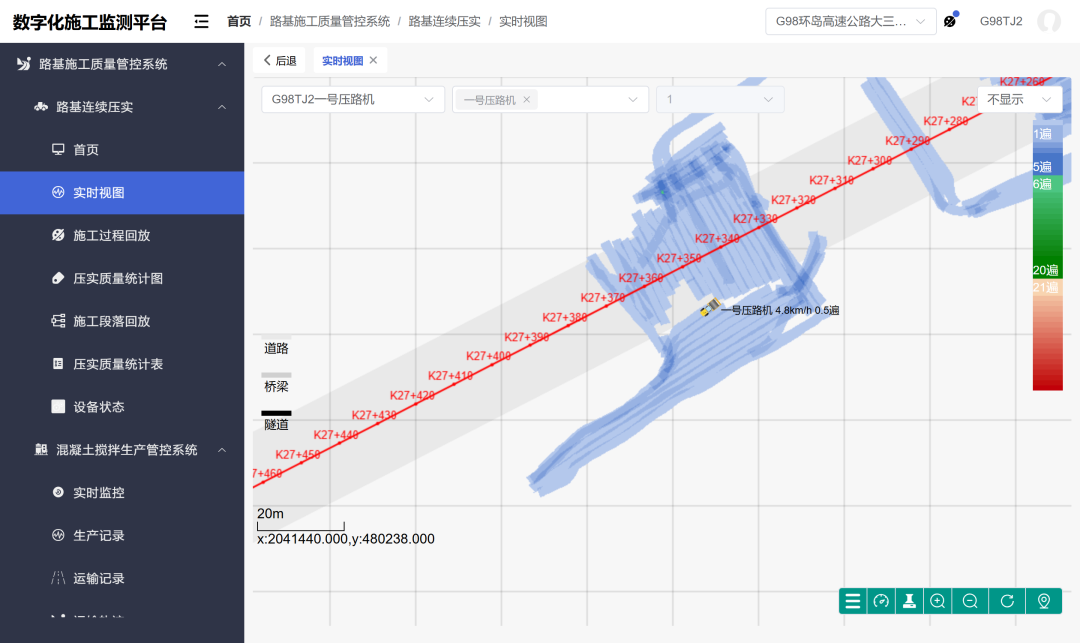
Task: Expand the G98环岛高速公路 project selector
Action: (850, 21)
